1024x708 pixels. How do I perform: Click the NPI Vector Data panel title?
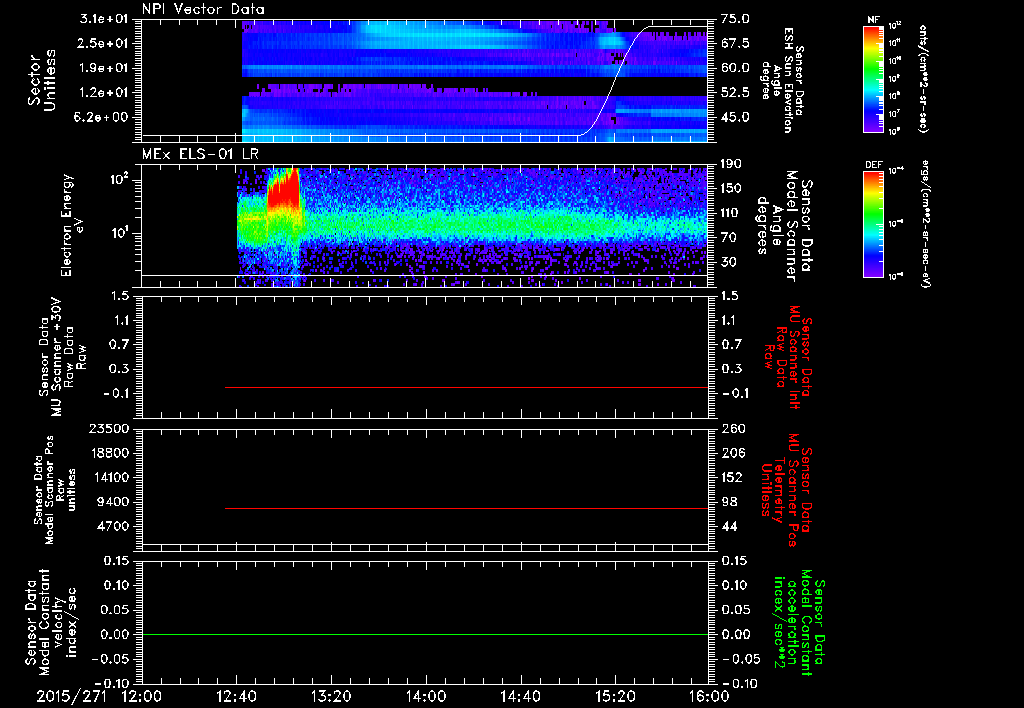click(203, 9)
